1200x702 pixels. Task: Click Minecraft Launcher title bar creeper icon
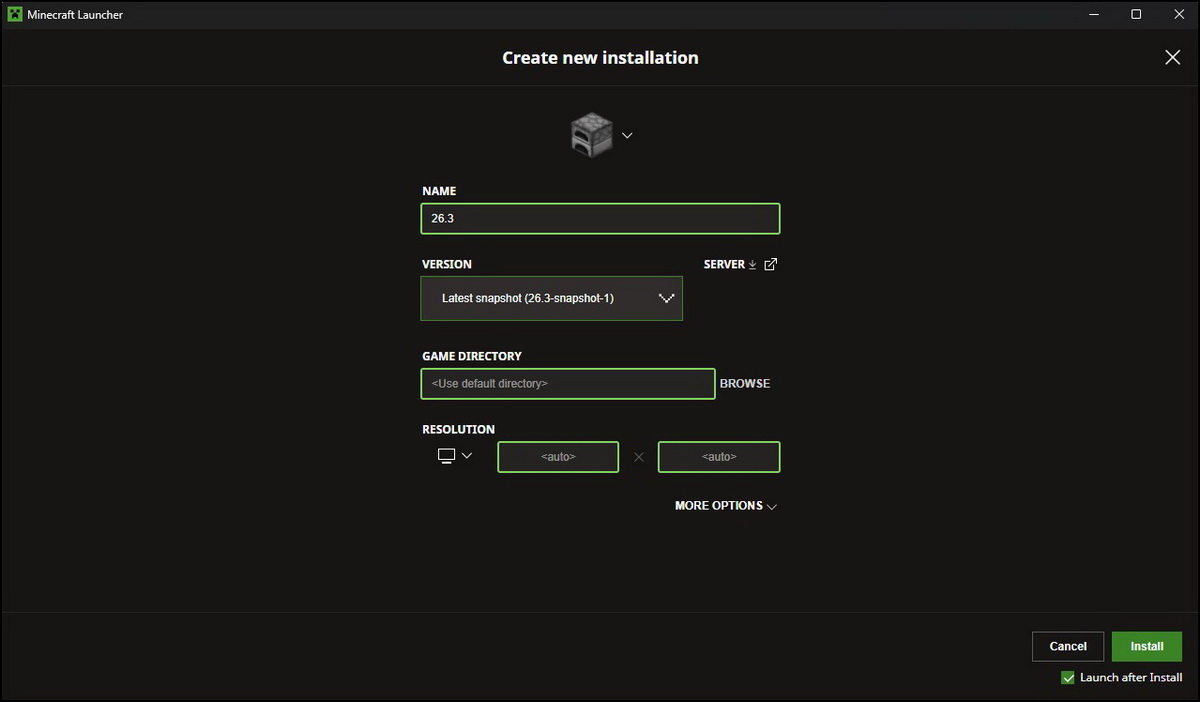pos(15,15)
